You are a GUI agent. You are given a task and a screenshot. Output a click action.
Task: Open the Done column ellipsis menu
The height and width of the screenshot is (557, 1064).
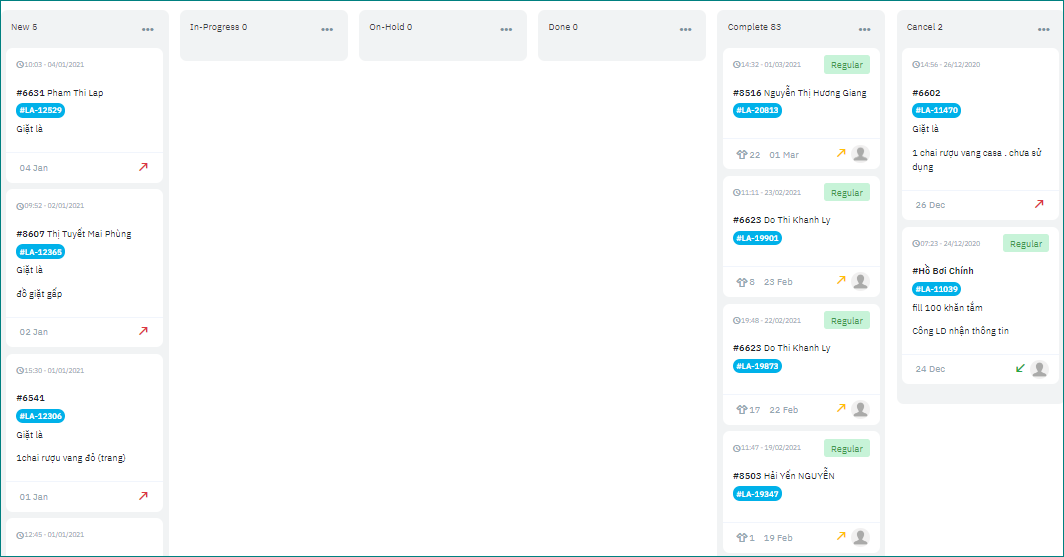pos(685,29)
